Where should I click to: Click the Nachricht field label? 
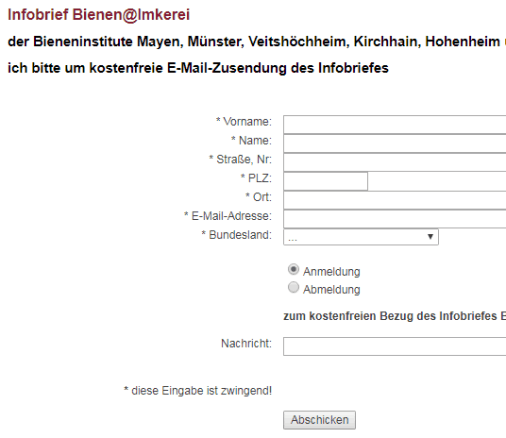[246, 343]
